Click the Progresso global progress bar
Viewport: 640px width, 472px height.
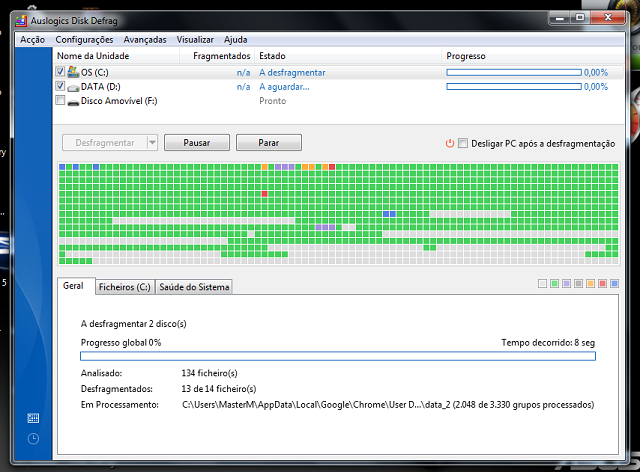tap(338, 356)
